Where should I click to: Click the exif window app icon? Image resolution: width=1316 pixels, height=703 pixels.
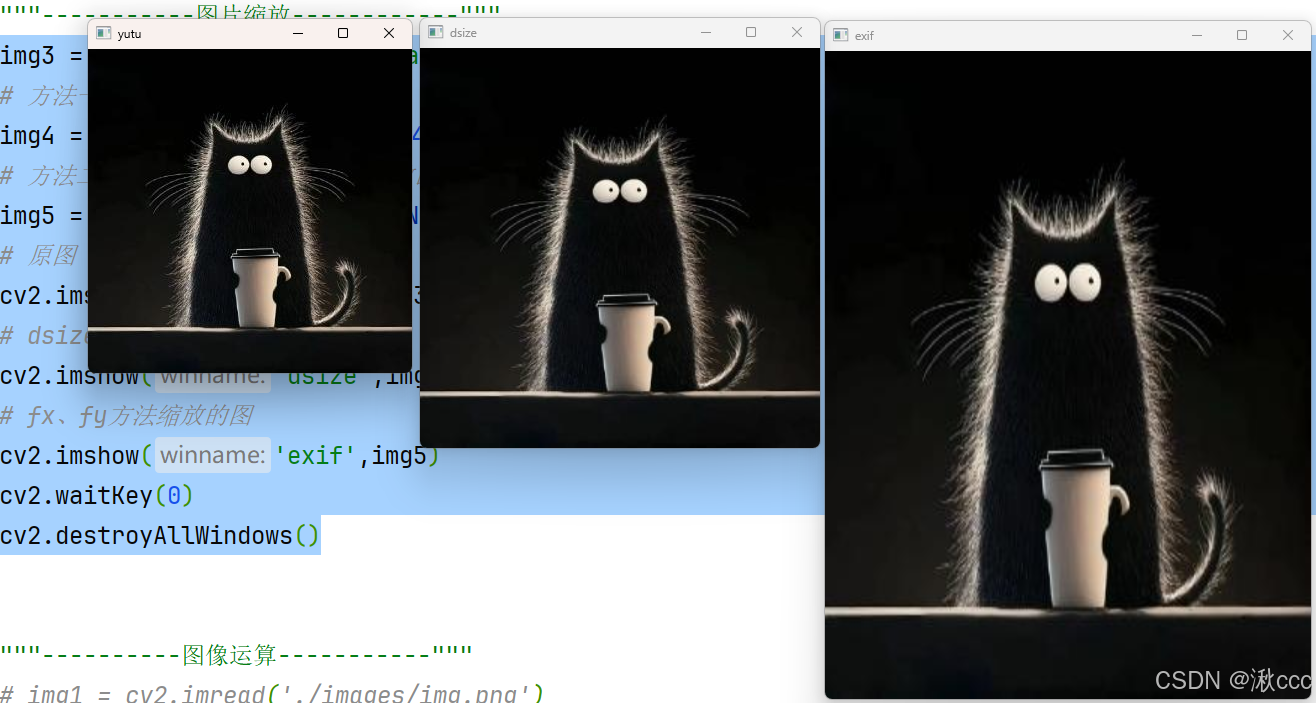pos(840,35)
